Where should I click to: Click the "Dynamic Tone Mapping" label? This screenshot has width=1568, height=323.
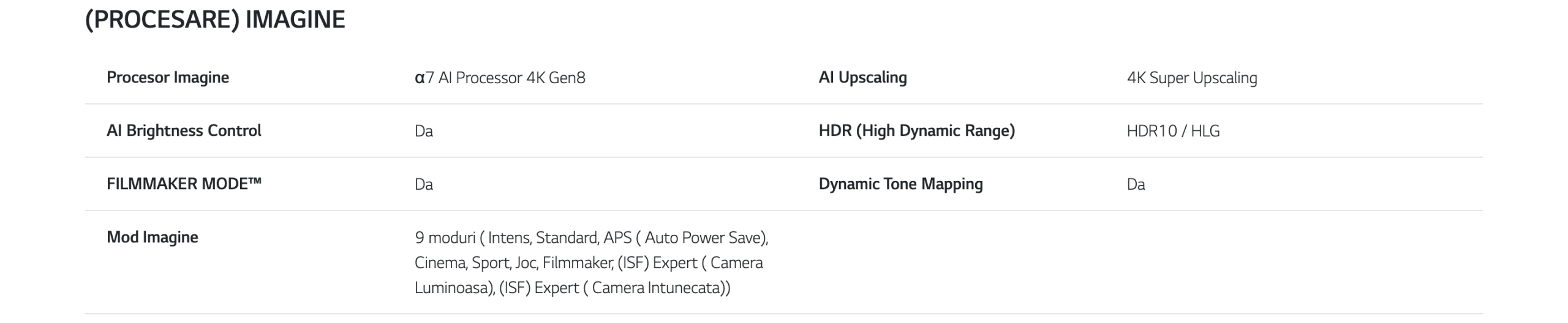pos(900,184)
